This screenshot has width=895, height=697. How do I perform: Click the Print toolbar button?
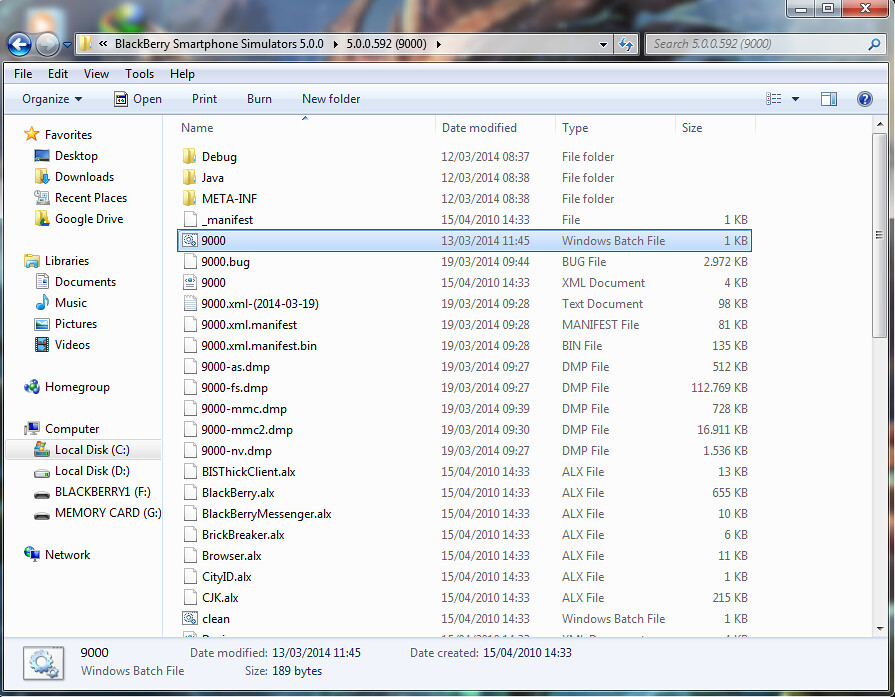pos(204,99)
